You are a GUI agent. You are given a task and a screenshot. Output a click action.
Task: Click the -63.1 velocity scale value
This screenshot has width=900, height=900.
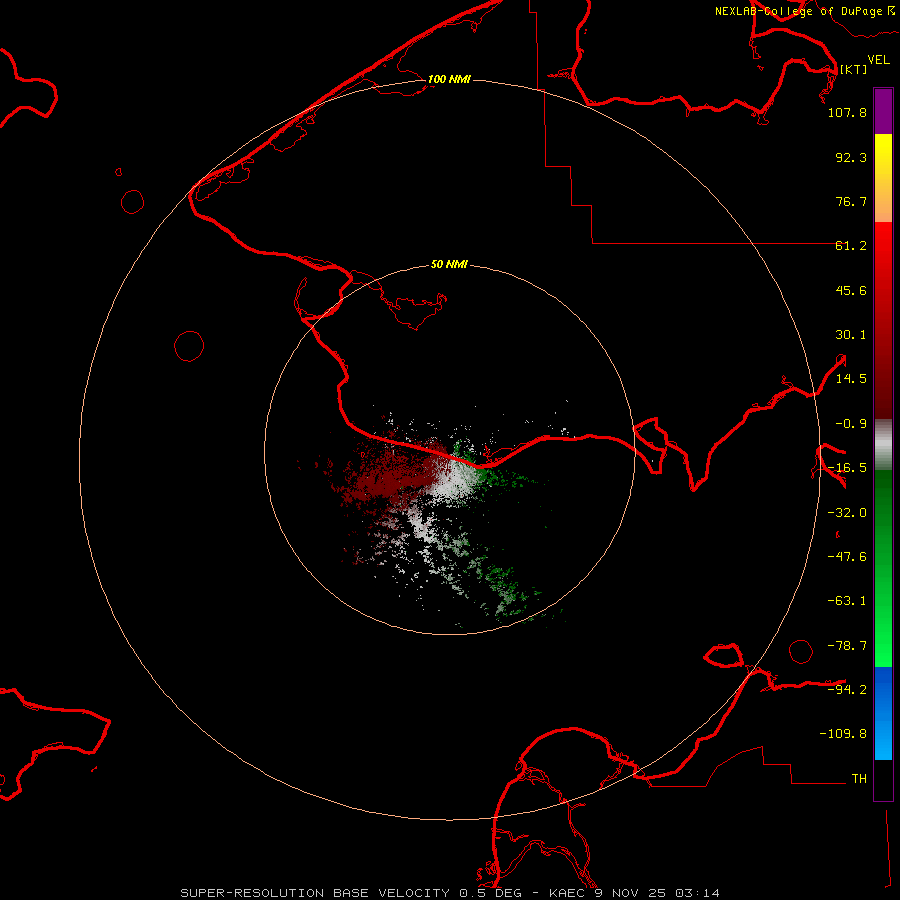(x=847, y=601)
